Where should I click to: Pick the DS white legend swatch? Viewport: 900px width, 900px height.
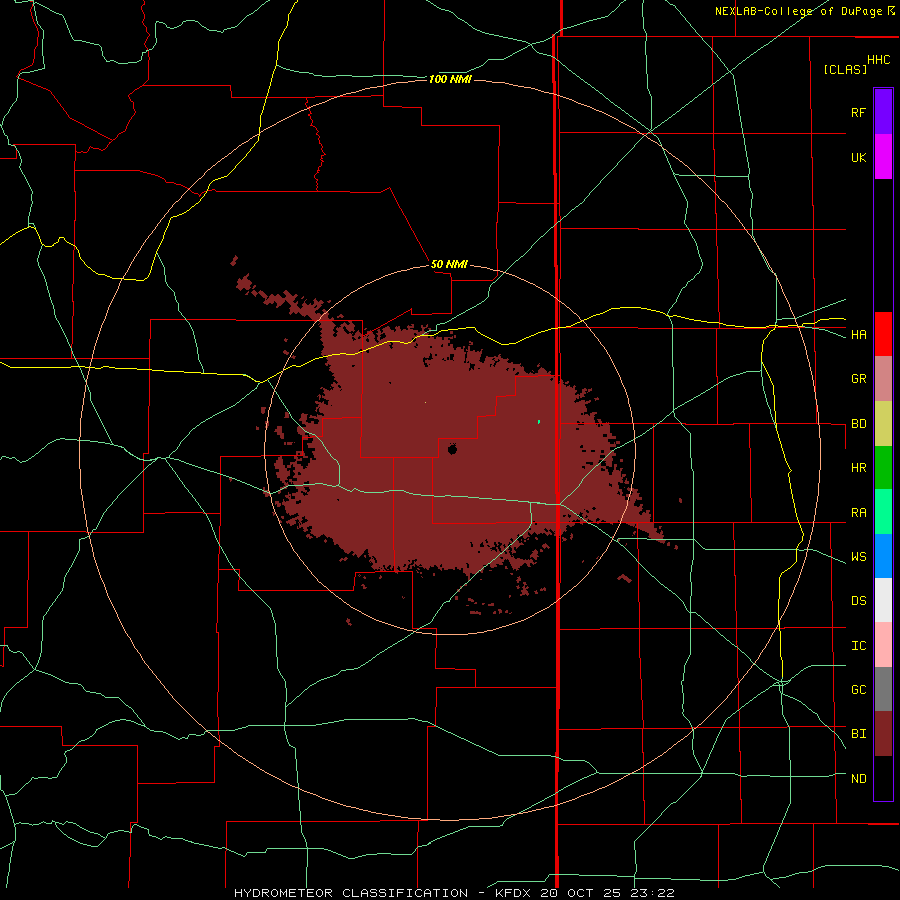[x=883, y=600]
